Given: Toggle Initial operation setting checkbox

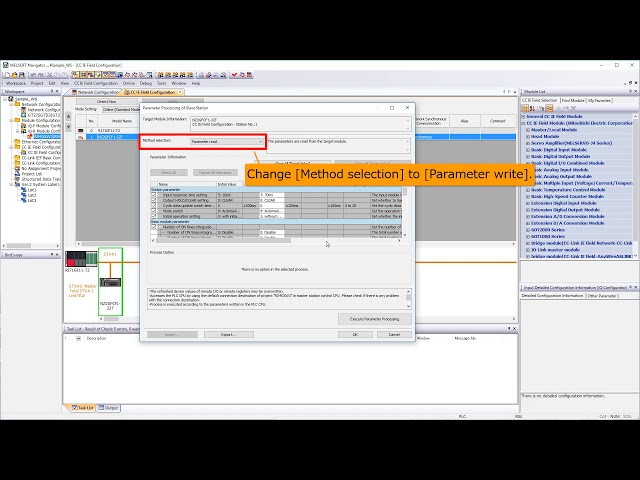Looking at the screenshot, I should (x=154, y=216).
